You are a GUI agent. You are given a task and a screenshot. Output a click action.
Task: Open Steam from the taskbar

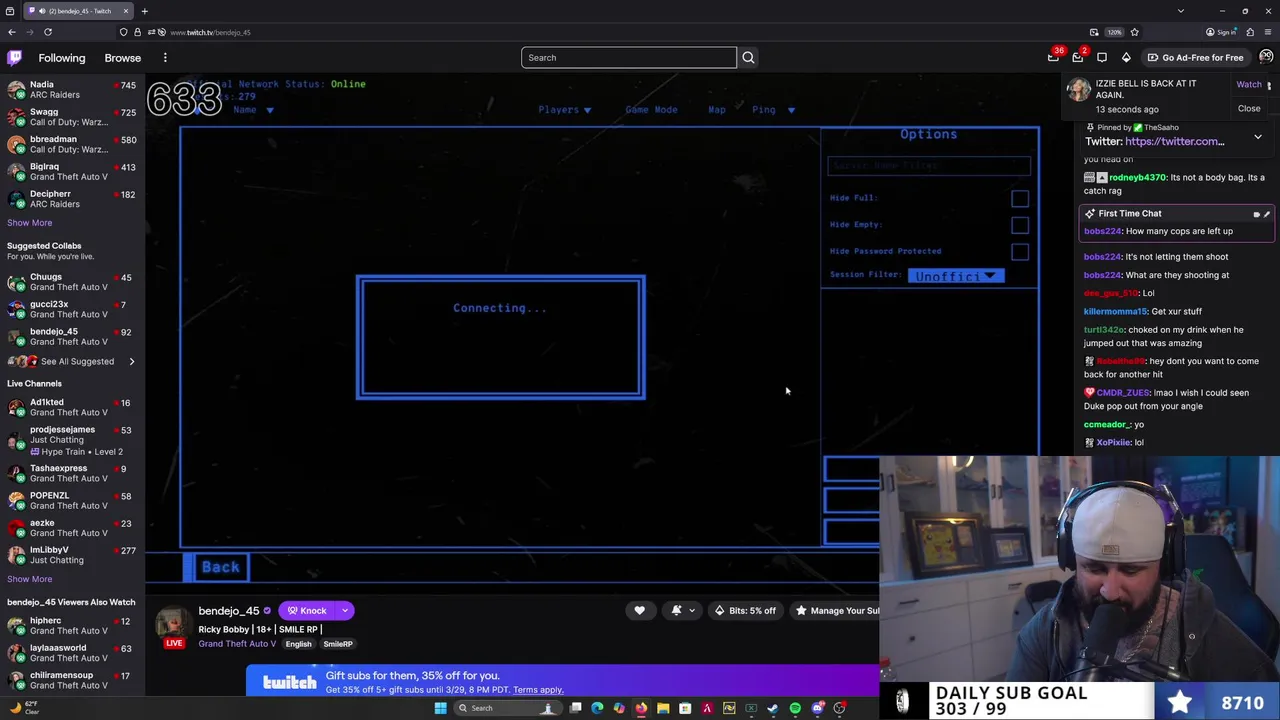point(773,708)
